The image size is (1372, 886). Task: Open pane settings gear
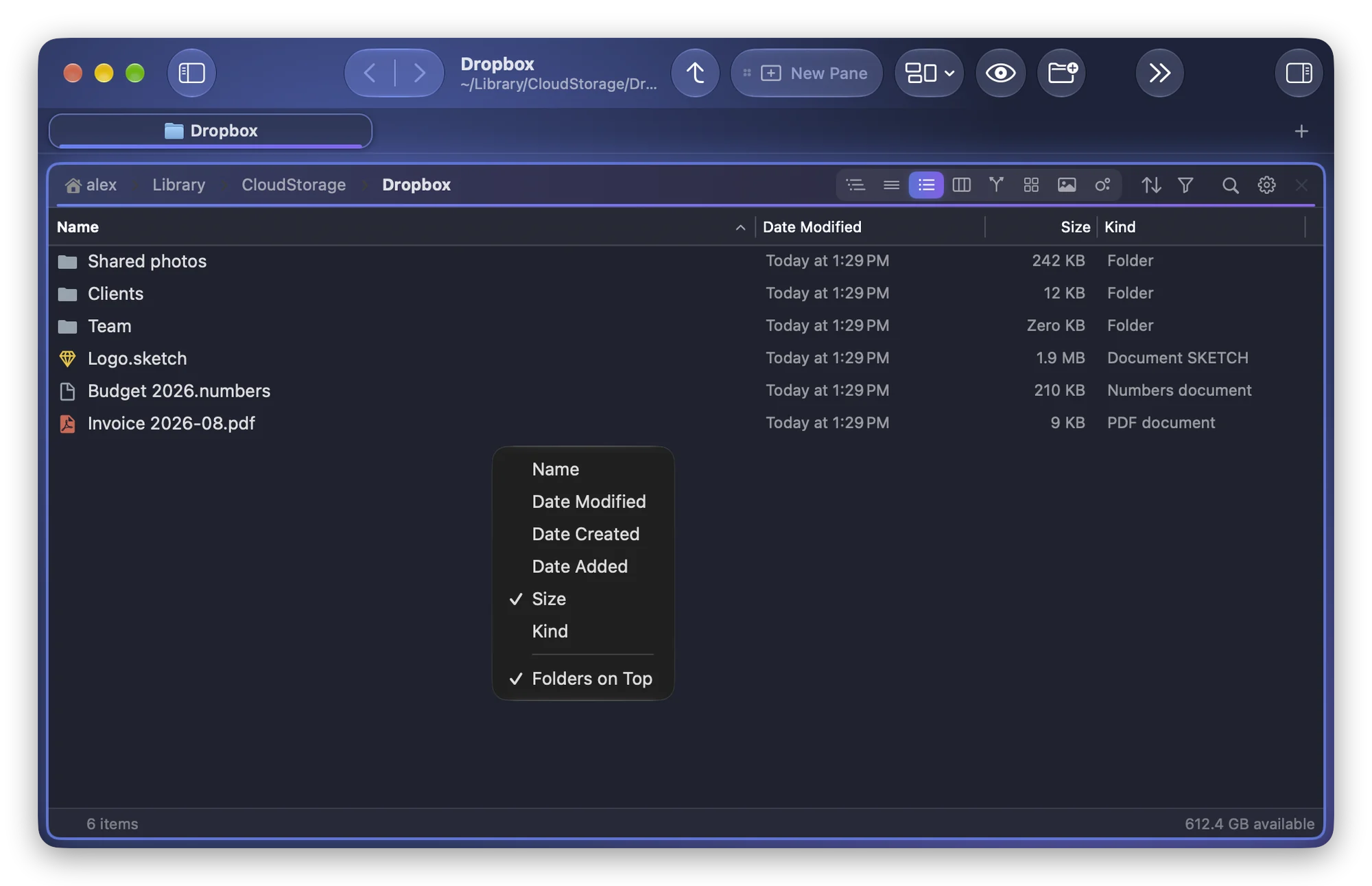1266,185
